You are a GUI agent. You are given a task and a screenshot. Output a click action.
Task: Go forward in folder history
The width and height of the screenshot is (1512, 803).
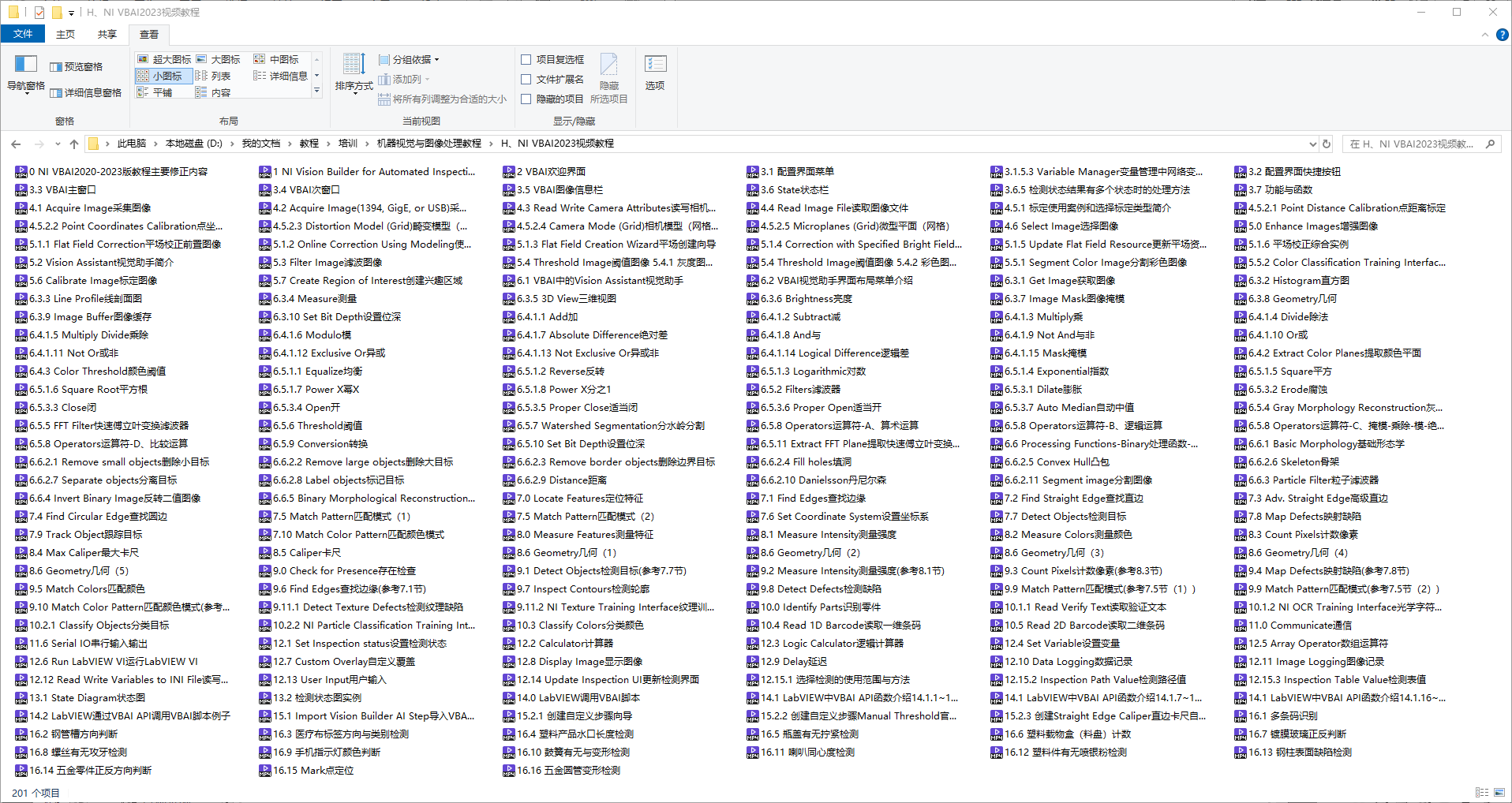coord(39,144)
